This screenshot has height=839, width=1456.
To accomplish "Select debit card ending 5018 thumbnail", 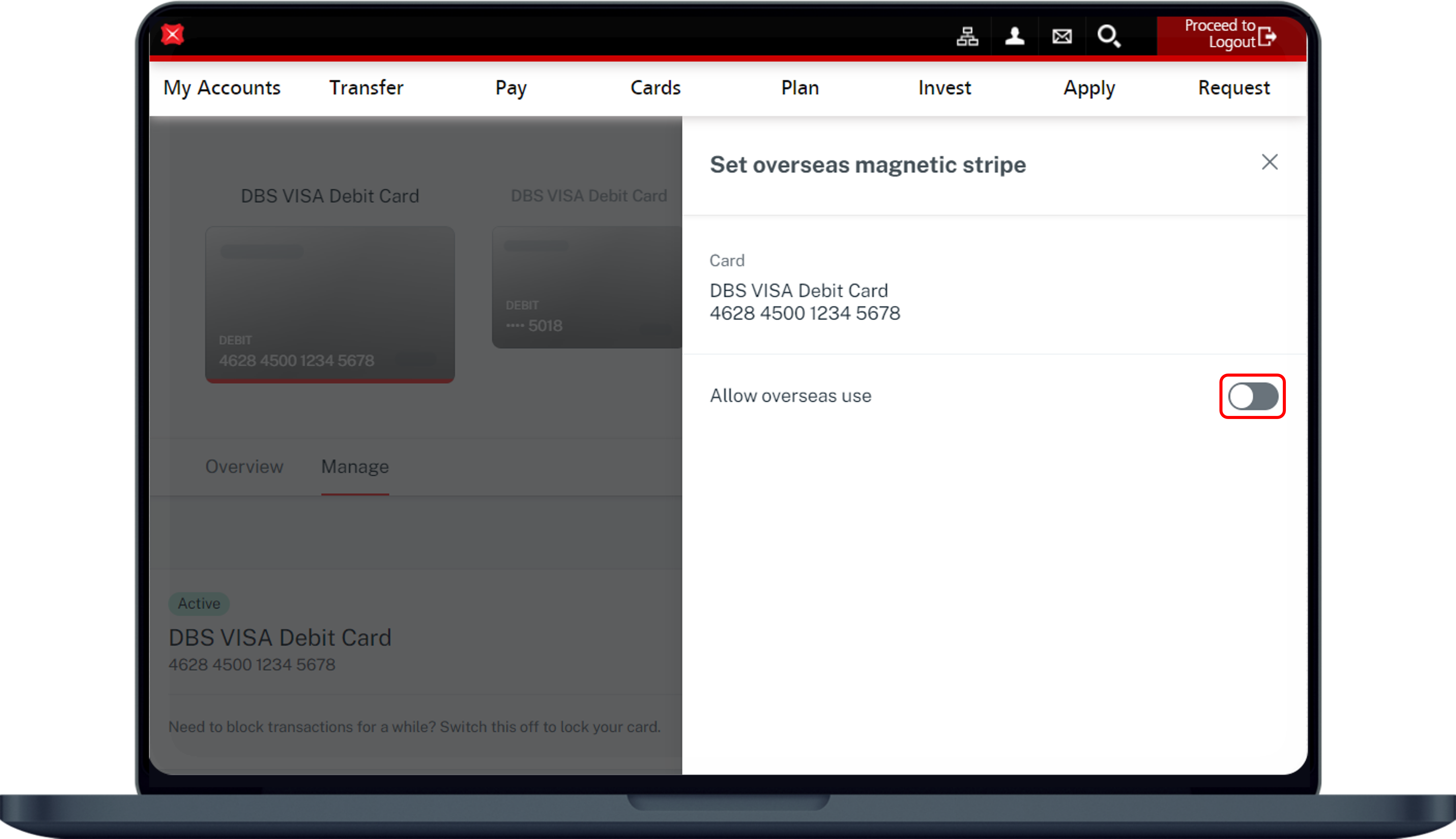I will tap(586, 287).
